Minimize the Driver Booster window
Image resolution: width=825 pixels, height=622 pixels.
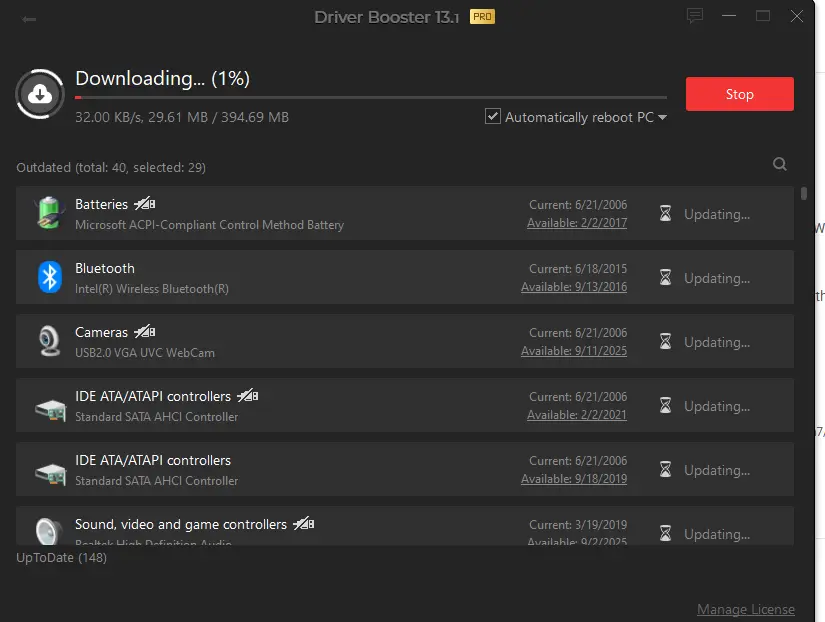(x=729, y=16)
